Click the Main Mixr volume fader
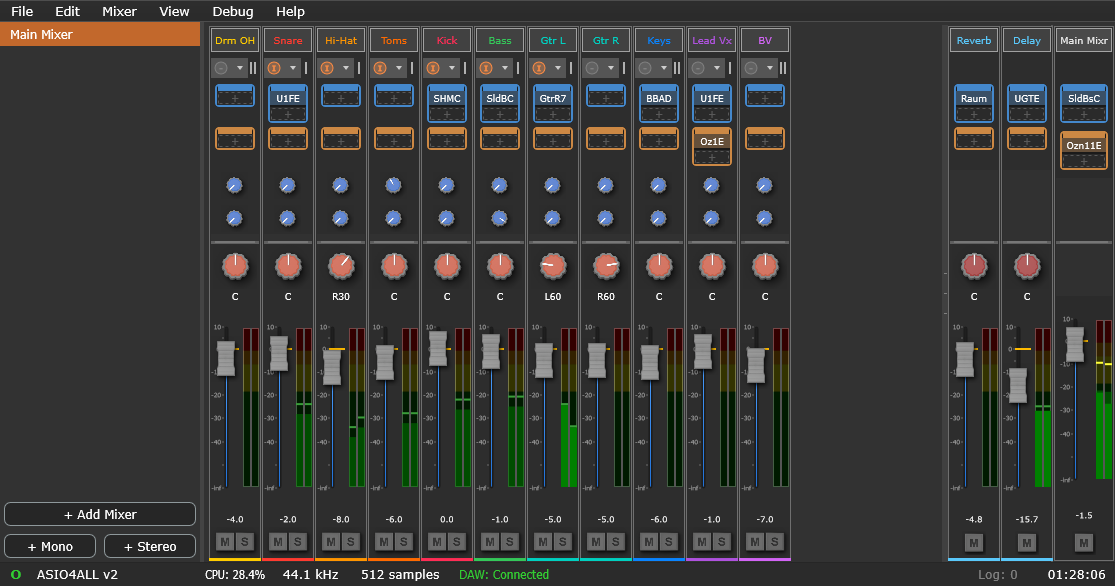Viewport: 1115px width, 586px height. 1074,345
